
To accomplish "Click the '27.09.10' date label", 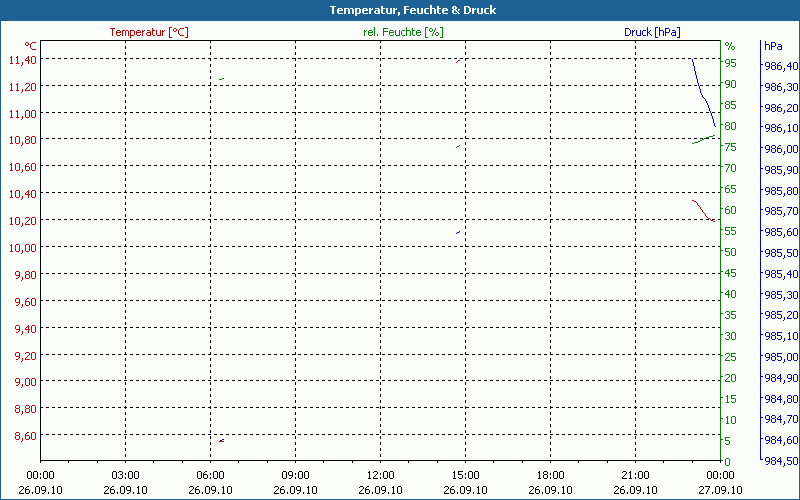I will [720, 490].
